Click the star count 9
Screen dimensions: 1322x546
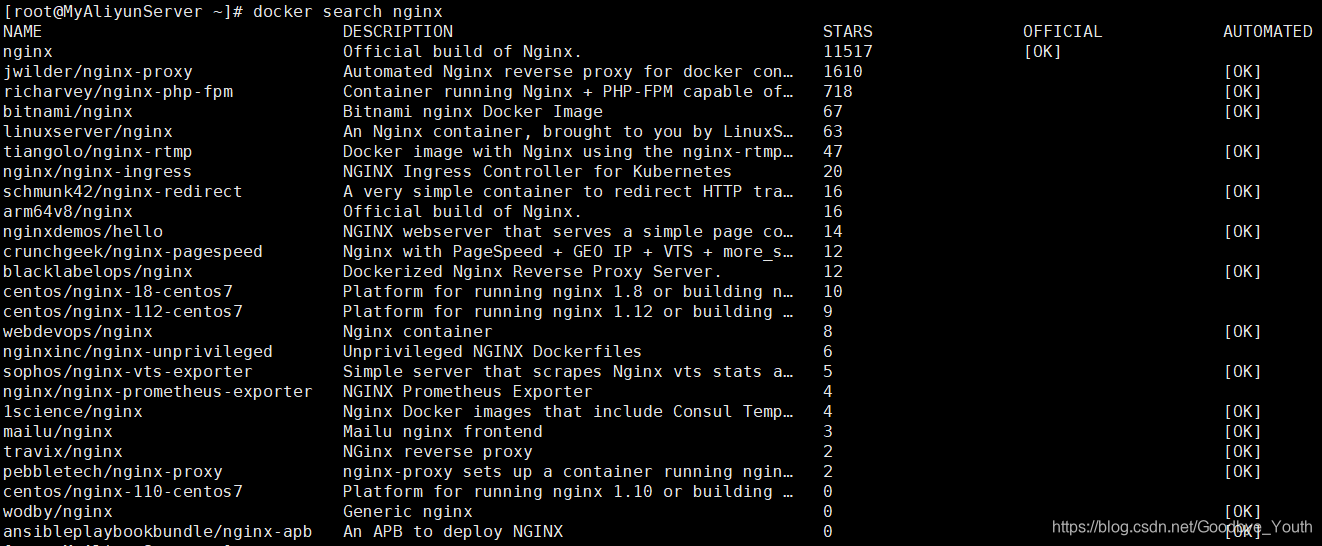tap(828, 311)
